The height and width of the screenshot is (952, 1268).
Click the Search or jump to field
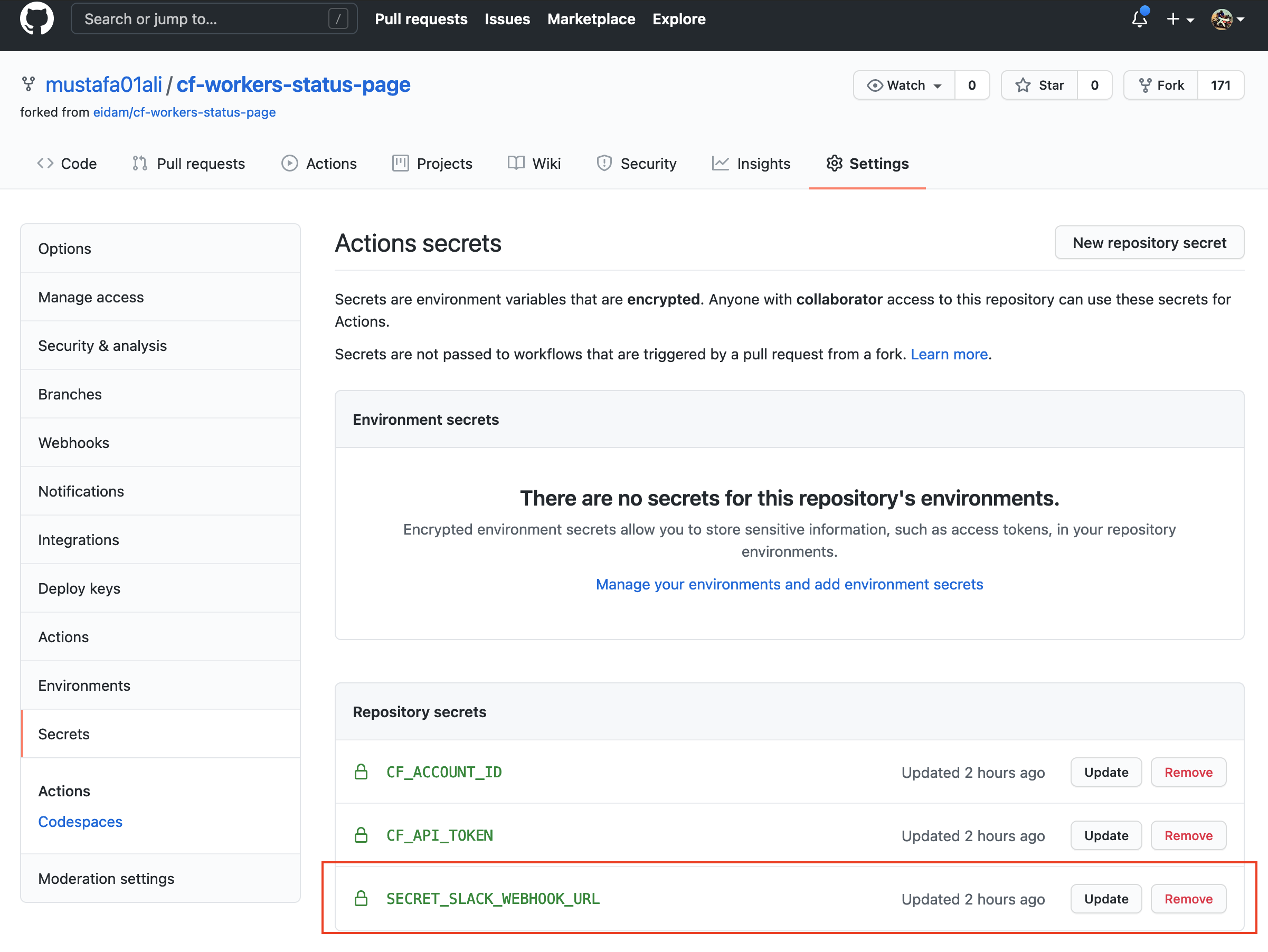click(214, 19)
